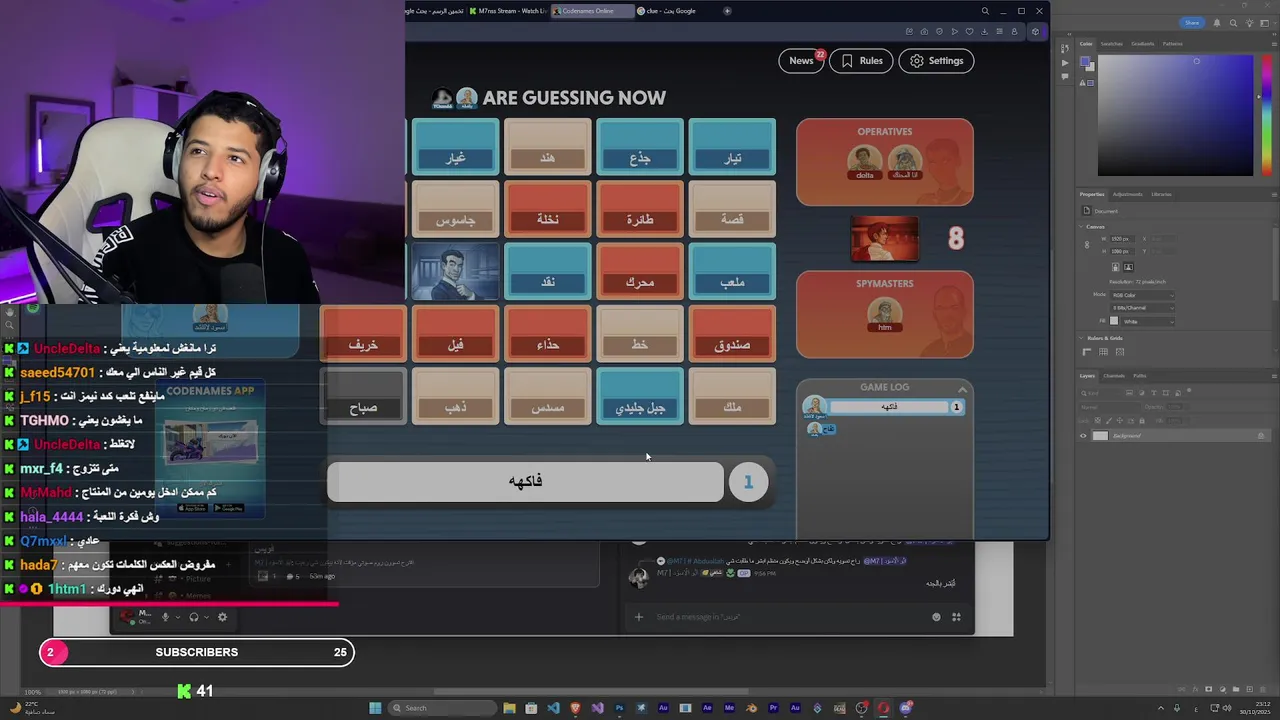The image size is (1280, 720).
Task: Open the News button in Codenames
Action: point(801,61)
